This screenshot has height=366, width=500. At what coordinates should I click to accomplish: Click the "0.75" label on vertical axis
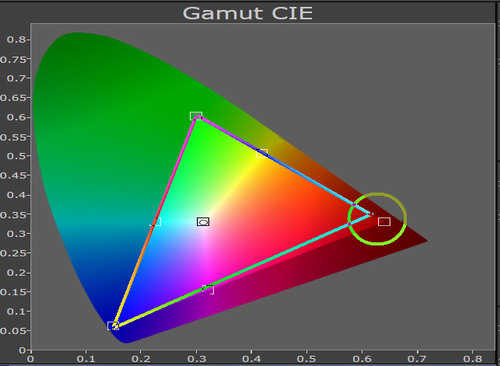click(13, 59)
